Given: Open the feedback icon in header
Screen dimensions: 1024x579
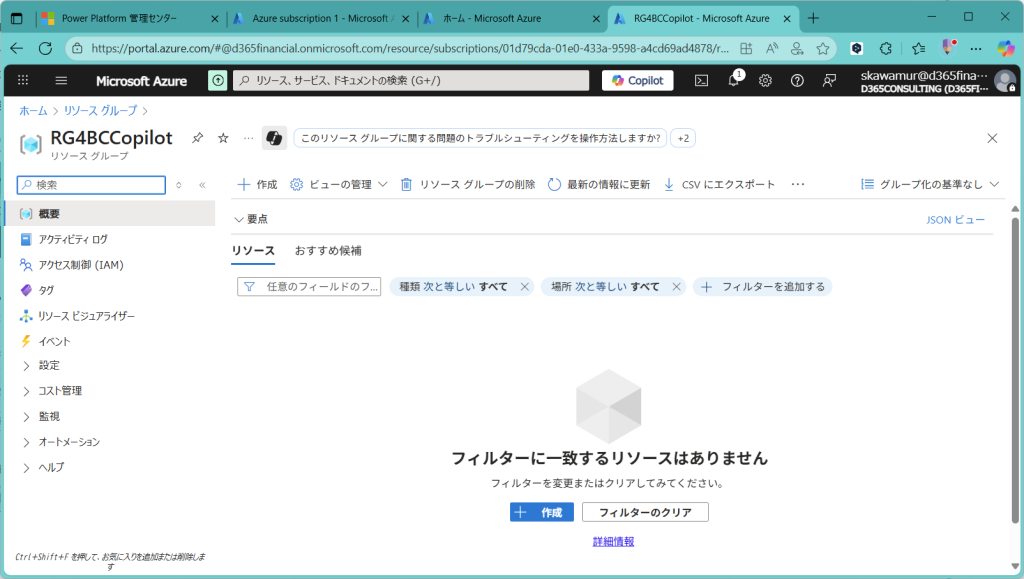Looking at the screenshot, I should pyautogui.click(x=829, y=80).
